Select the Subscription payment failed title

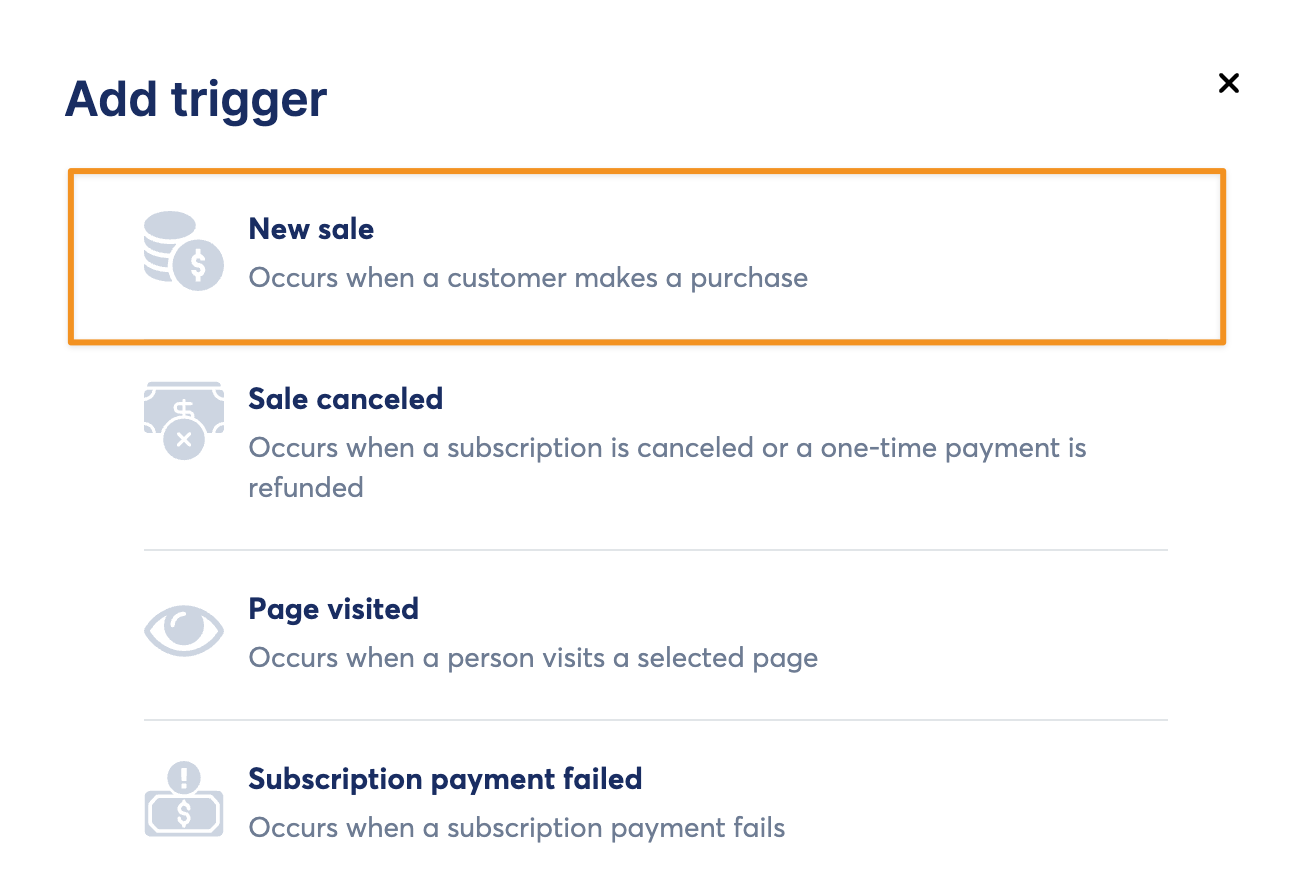coord(445,779)
